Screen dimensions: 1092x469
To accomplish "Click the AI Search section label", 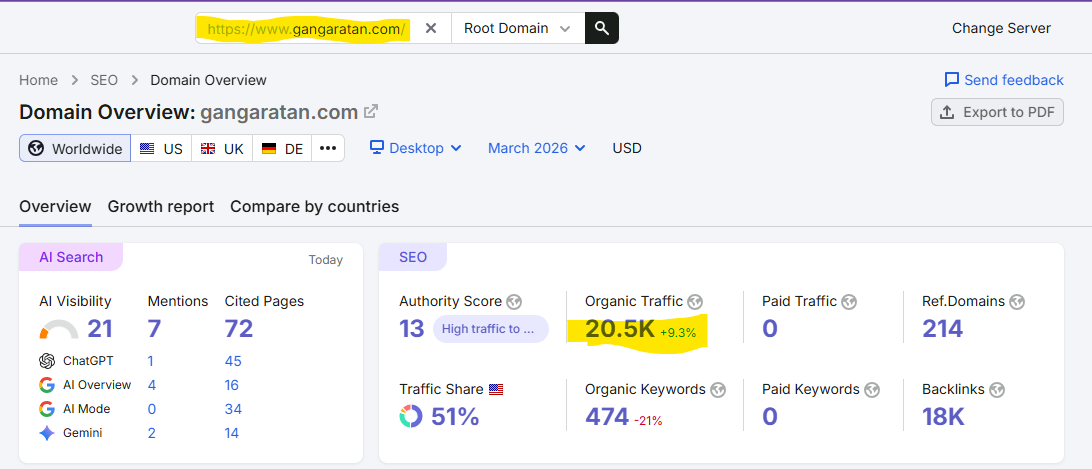I will [71, 257].
